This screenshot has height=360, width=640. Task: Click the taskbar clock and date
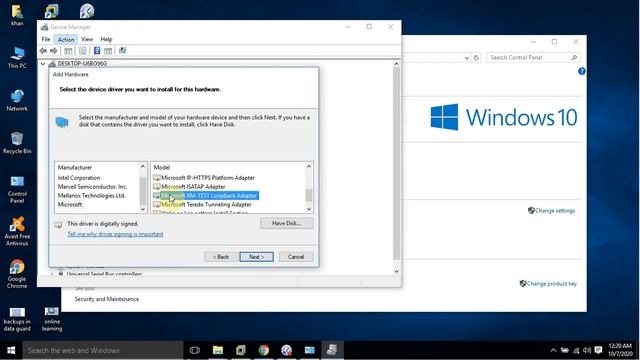tap(620, 350)
